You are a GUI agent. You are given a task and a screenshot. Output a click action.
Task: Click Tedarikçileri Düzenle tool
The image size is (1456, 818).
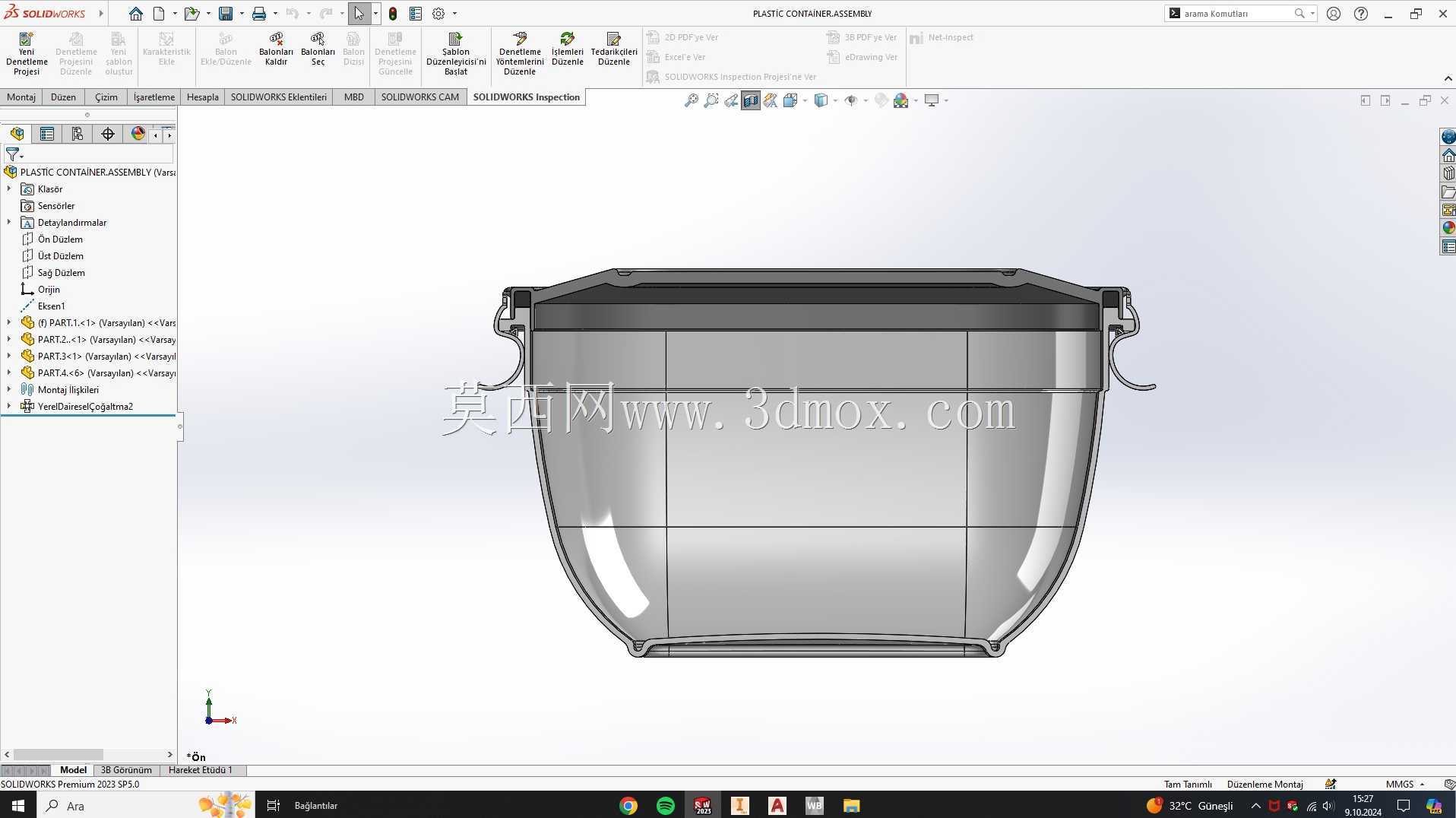pyautogui.click(x=614, y=49)
